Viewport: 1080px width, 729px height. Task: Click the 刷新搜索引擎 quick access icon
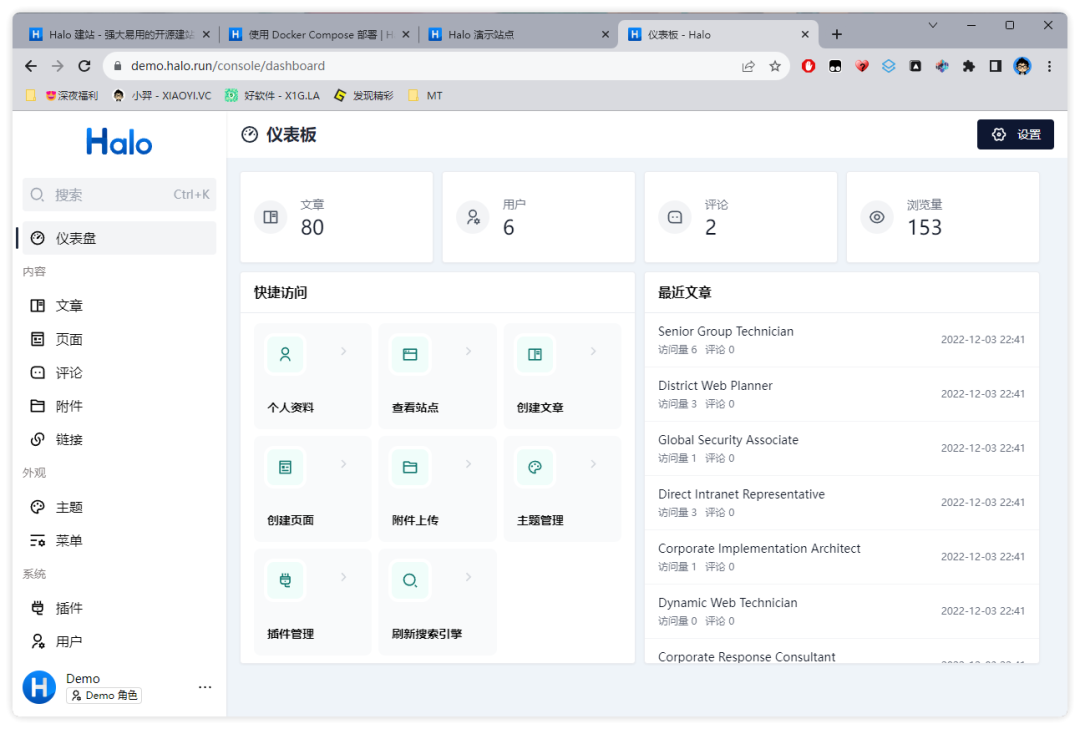click(409, 580)
